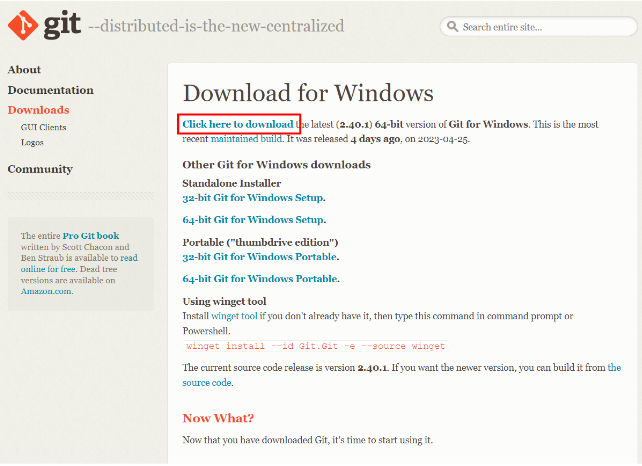Visit the Amazon.com link

point(47,291)
